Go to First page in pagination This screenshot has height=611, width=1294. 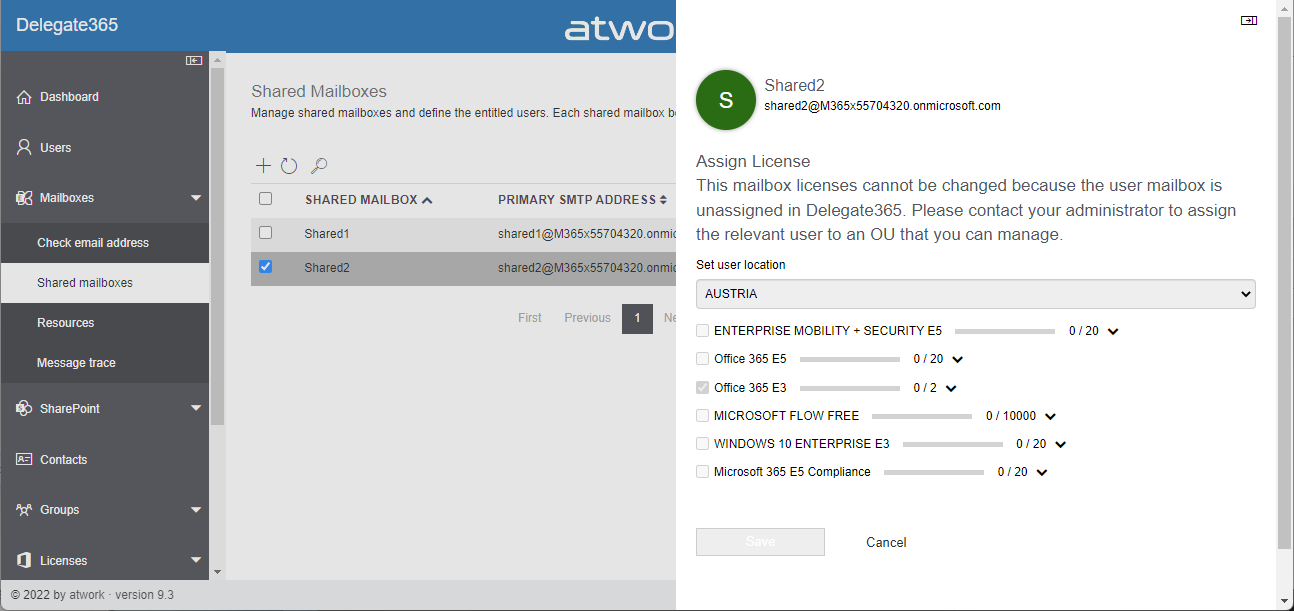[x=530, y=318]
